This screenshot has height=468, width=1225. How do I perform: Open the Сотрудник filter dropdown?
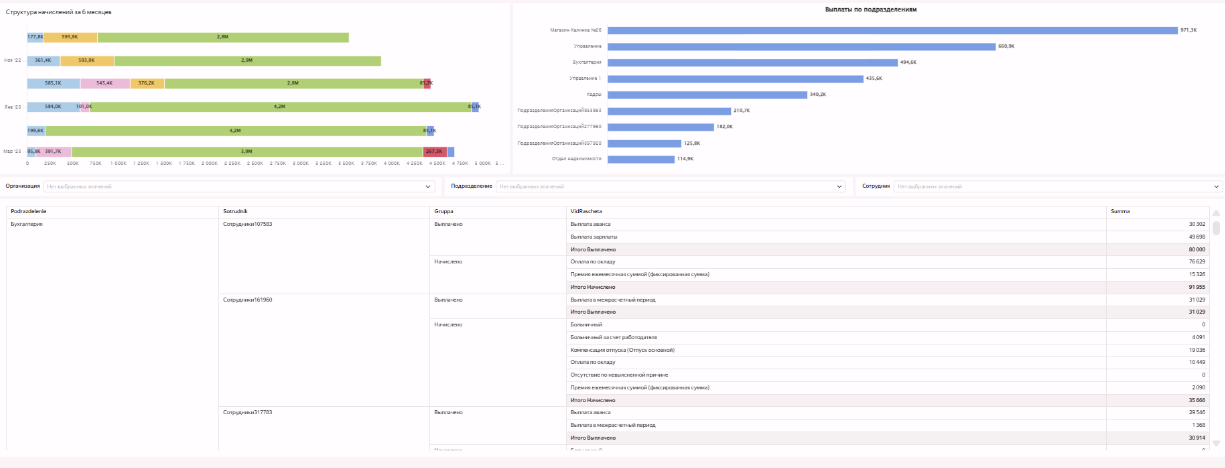(x=1050, y=186)
